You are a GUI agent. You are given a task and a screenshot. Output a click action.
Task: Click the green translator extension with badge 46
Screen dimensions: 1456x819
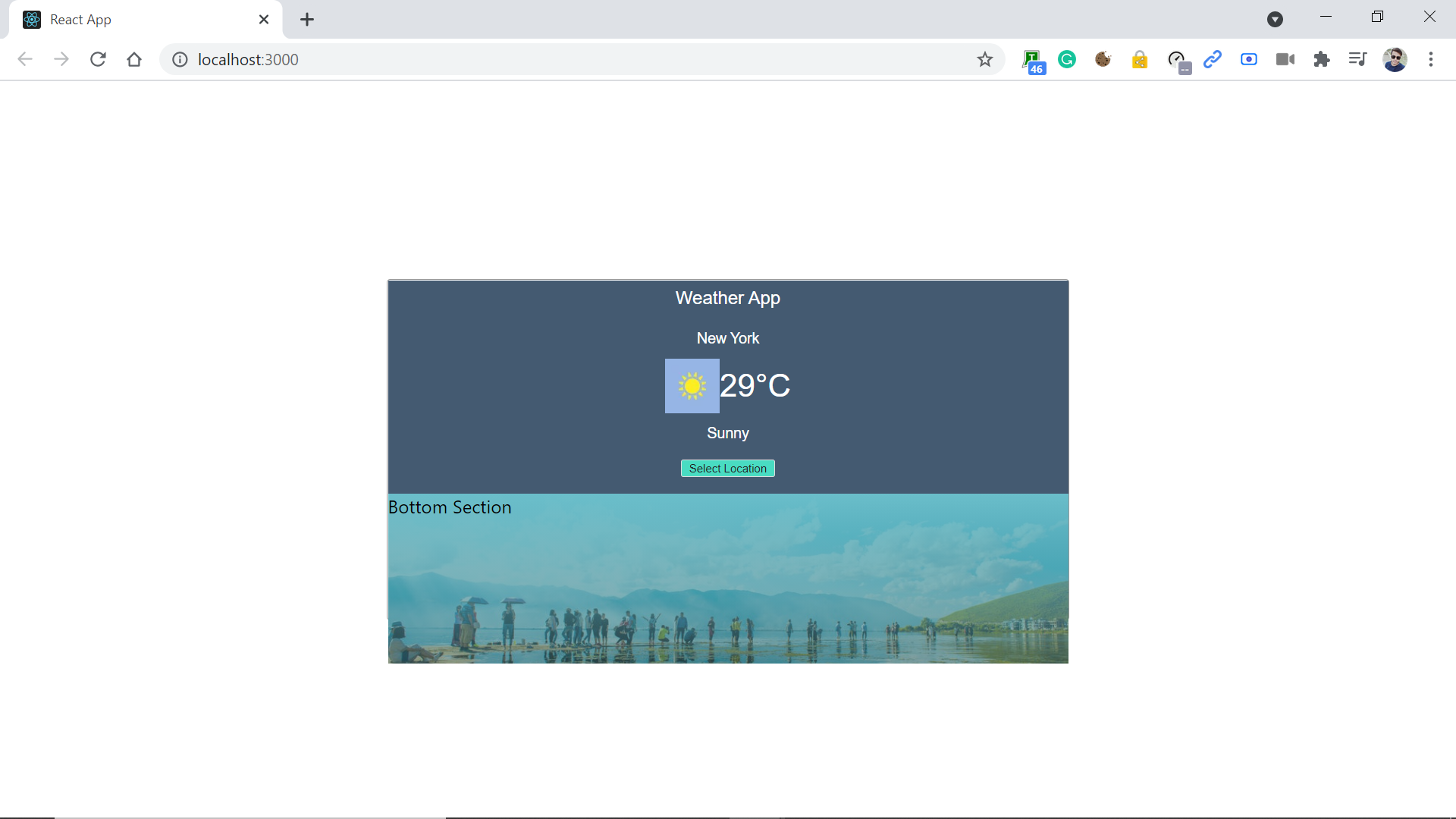(1032, 61)
